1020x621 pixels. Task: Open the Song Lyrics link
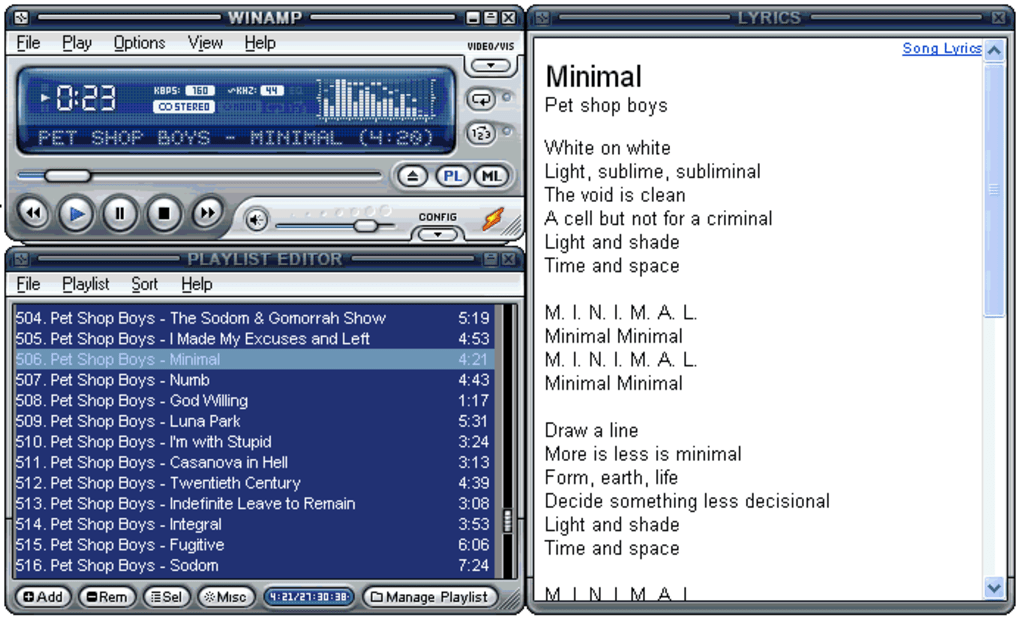click(x=941, y=48)
